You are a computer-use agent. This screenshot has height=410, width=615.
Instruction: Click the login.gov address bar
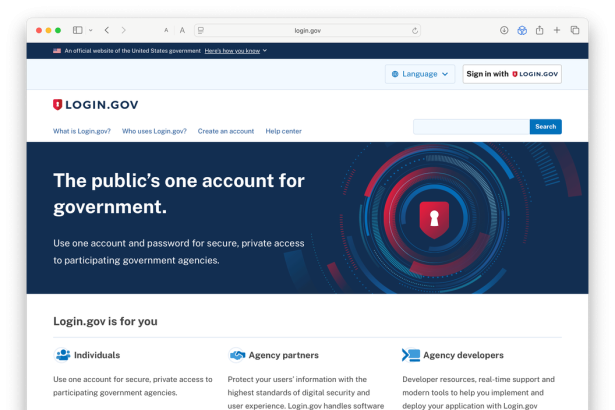click(308, 30)
